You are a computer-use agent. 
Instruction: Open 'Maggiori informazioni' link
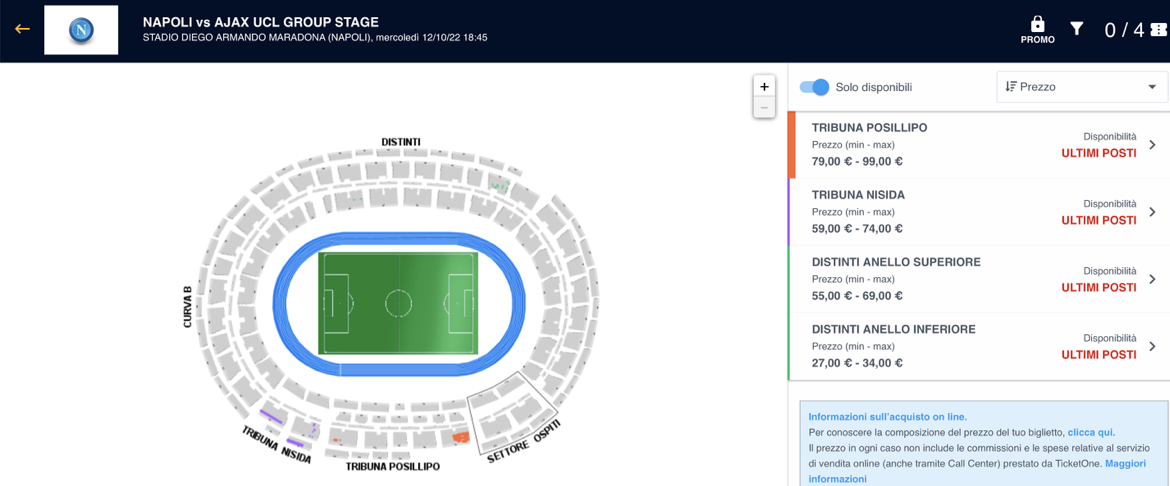pyautogui.click(x=1125, y=464)
